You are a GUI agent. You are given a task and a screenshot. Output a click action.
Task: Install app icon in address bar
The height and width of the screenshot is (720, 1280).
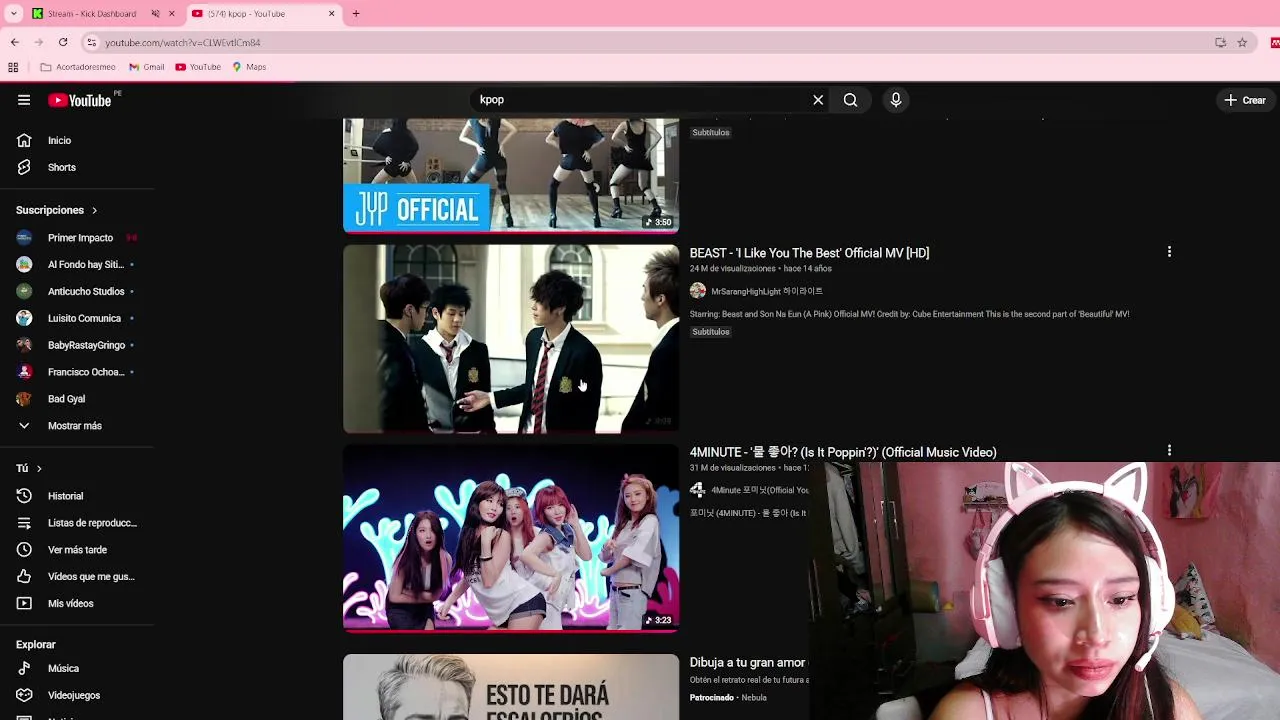1220,43
